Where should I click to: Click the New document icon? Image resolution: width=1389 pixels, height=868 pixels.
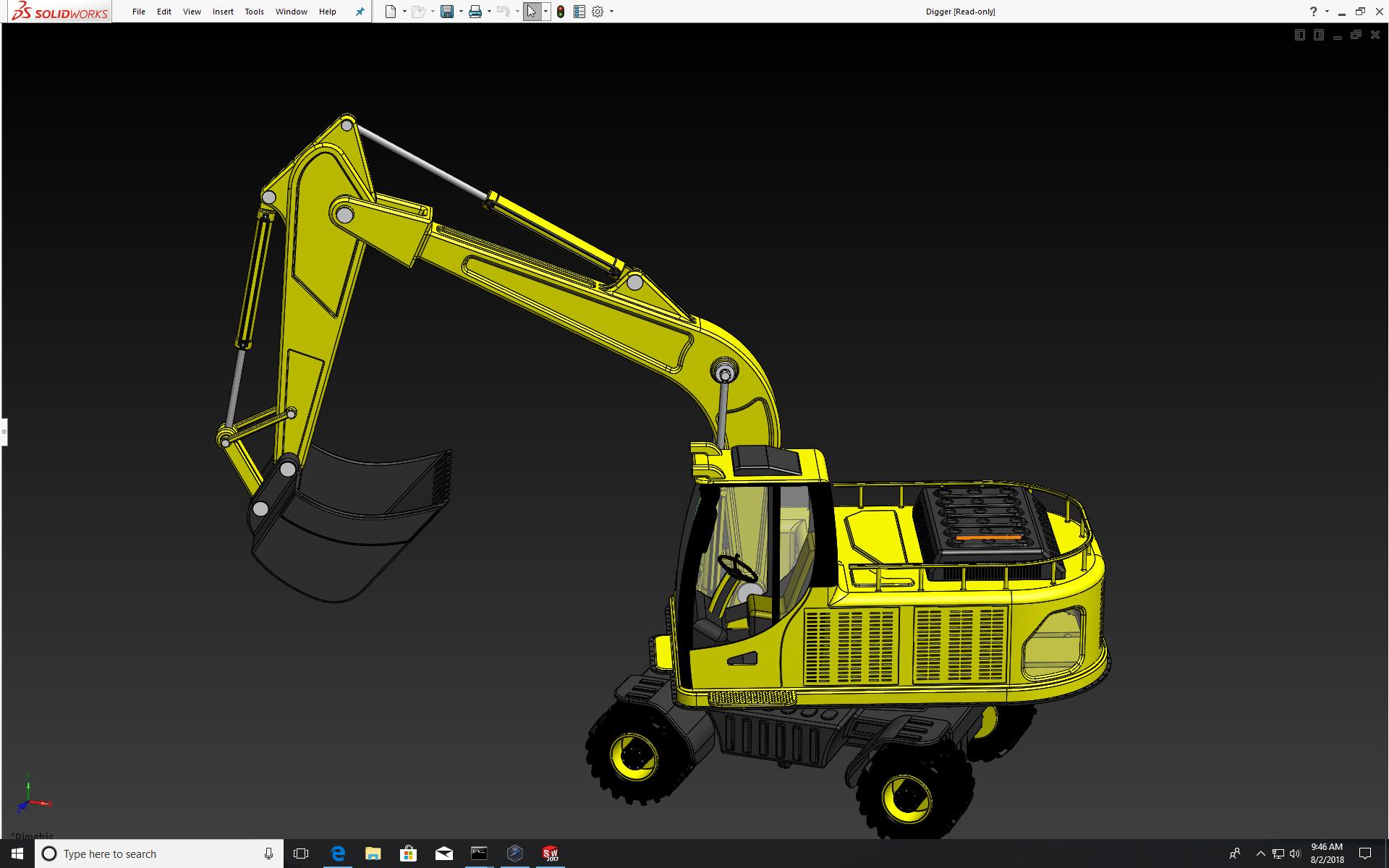(x=391, y=12)
